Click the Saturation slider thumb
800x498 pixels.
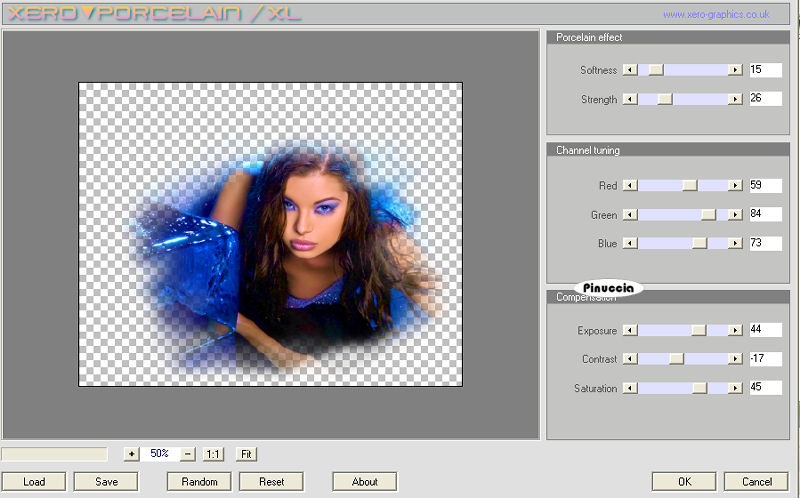(x=699, y=388)
